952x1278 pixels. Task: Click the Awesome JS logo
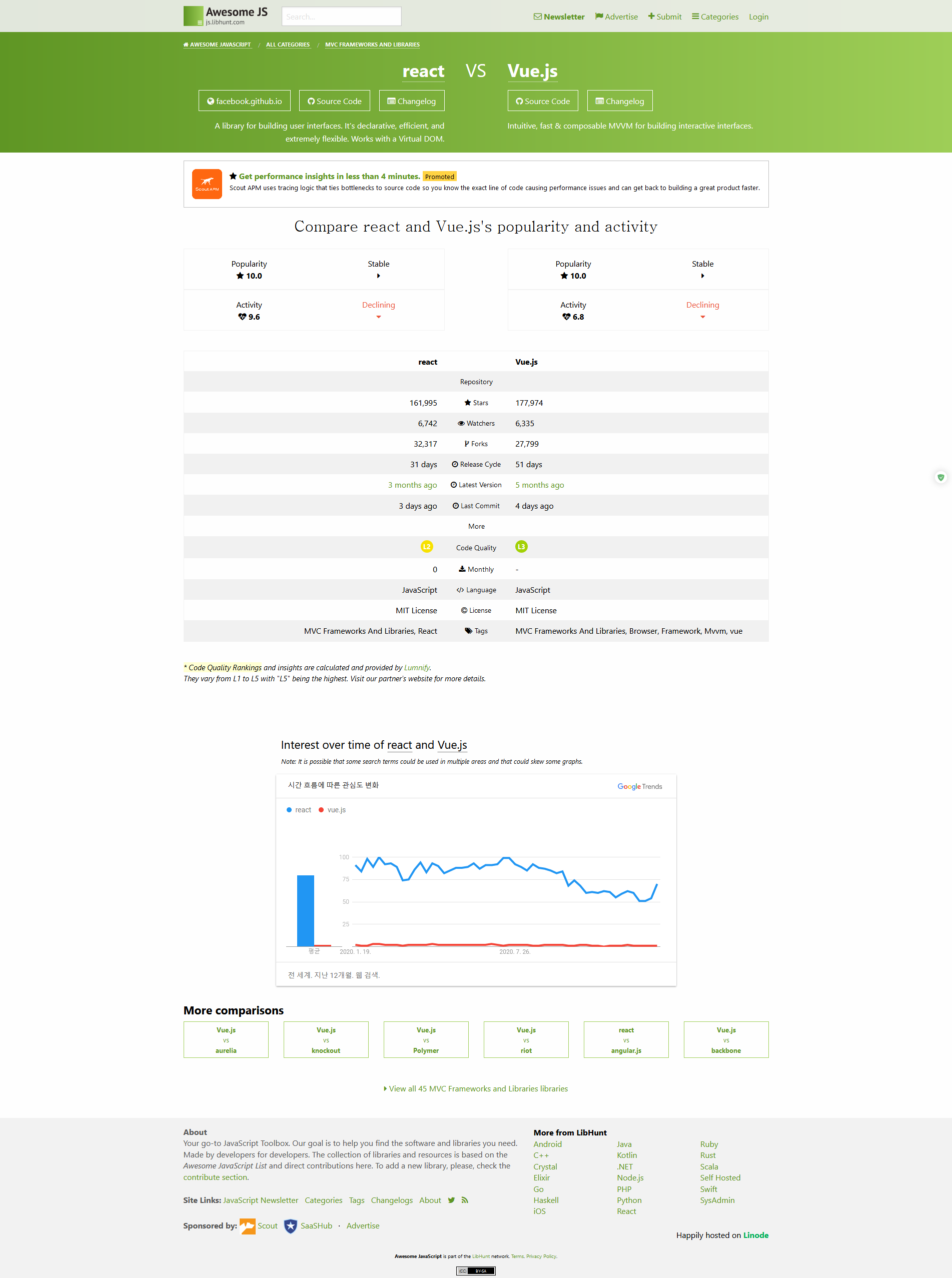click(x=225, y=16)
